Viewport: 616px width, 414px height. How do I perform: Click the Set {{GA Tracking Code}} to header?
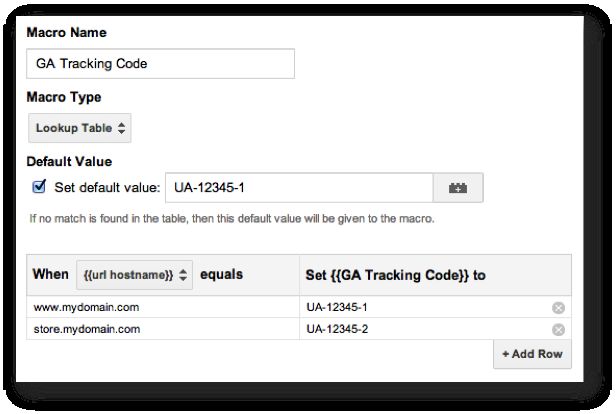[396, 275]
